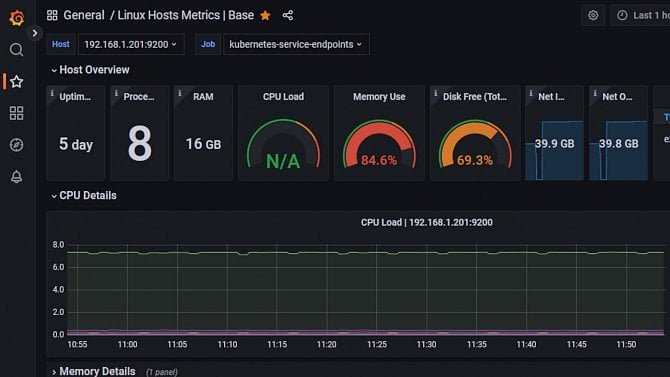Show info icon on Disk Free panel
Viewport: 670px width, 377px height.
point(436,93)
